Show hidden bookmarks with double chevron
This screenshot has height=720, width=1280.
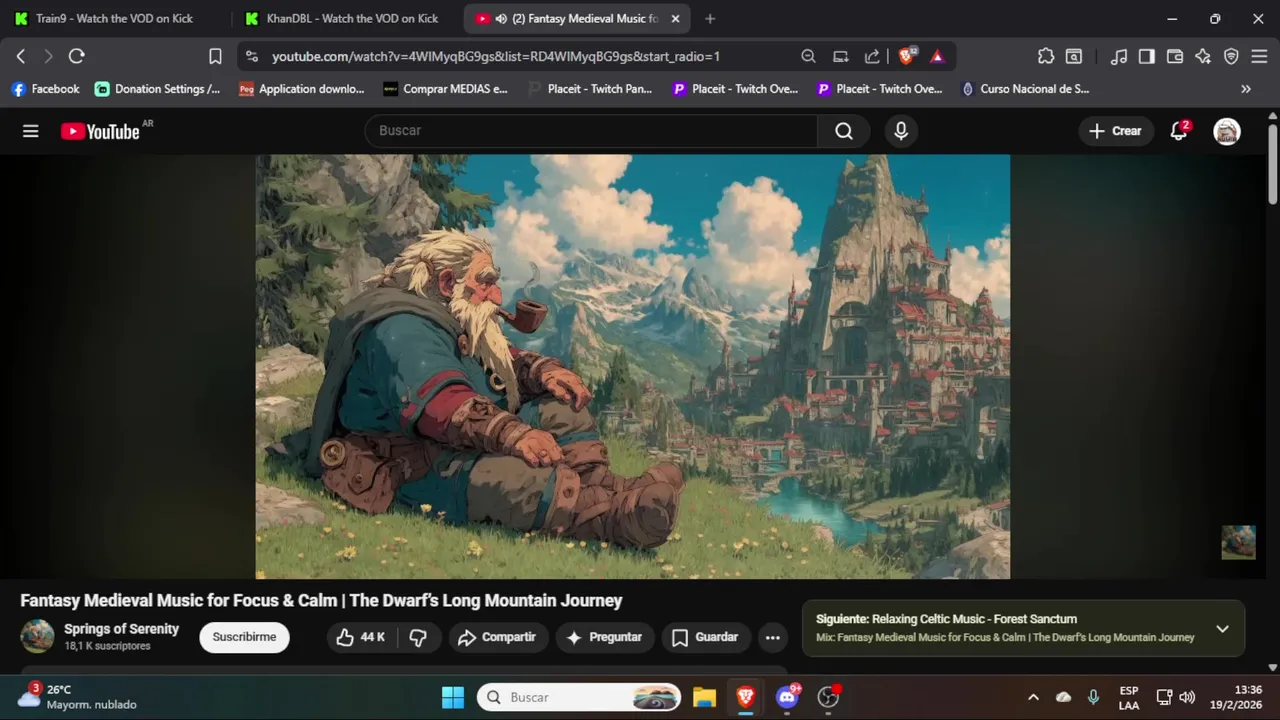tap(1246, 89)
